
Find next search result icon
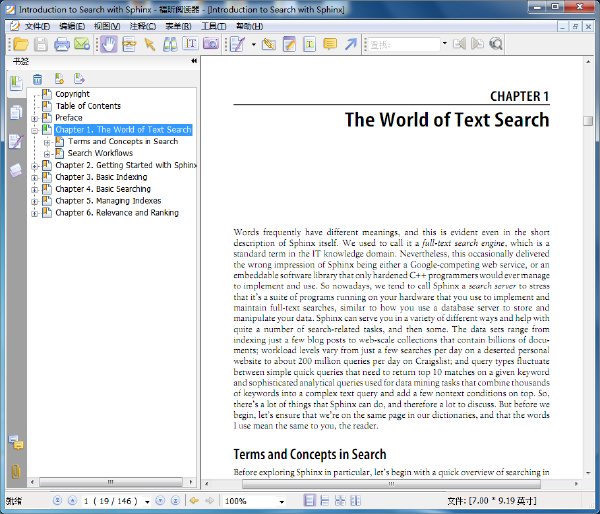pos(477,44)
